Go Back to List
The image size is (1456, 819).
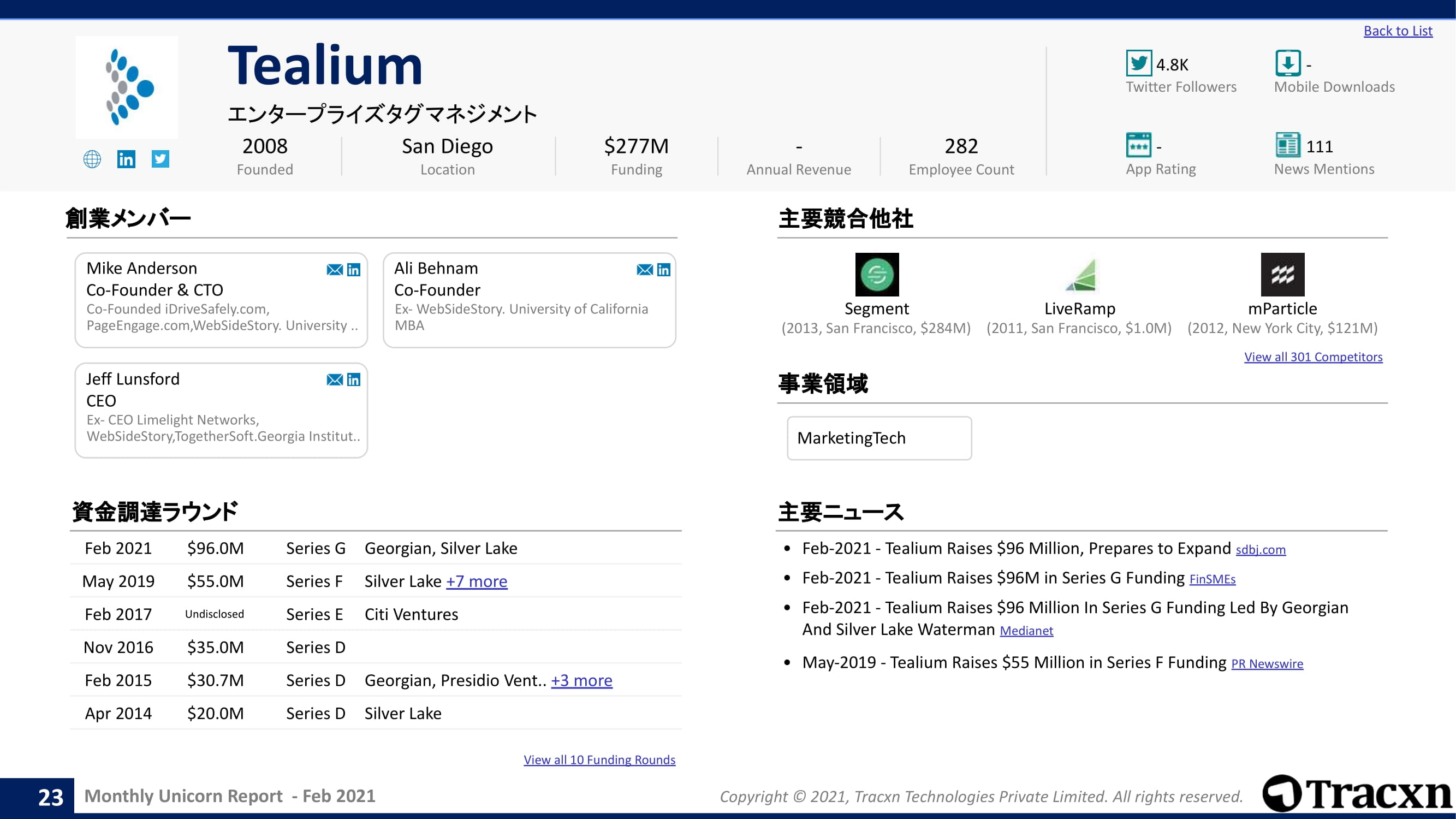point(1398,31)
